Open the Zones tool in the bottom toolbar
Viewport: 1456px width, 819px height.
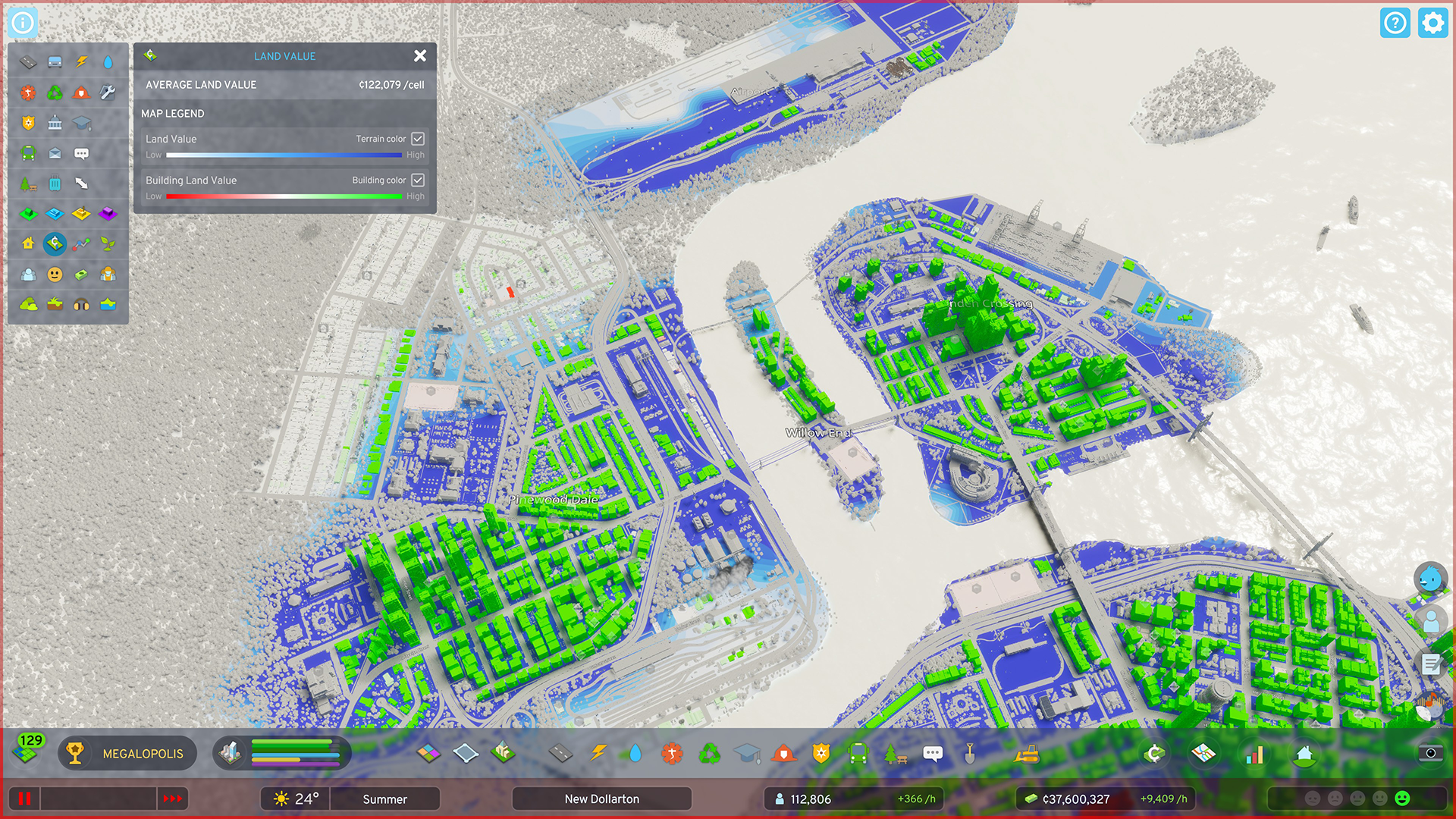[x=428, y=753]
